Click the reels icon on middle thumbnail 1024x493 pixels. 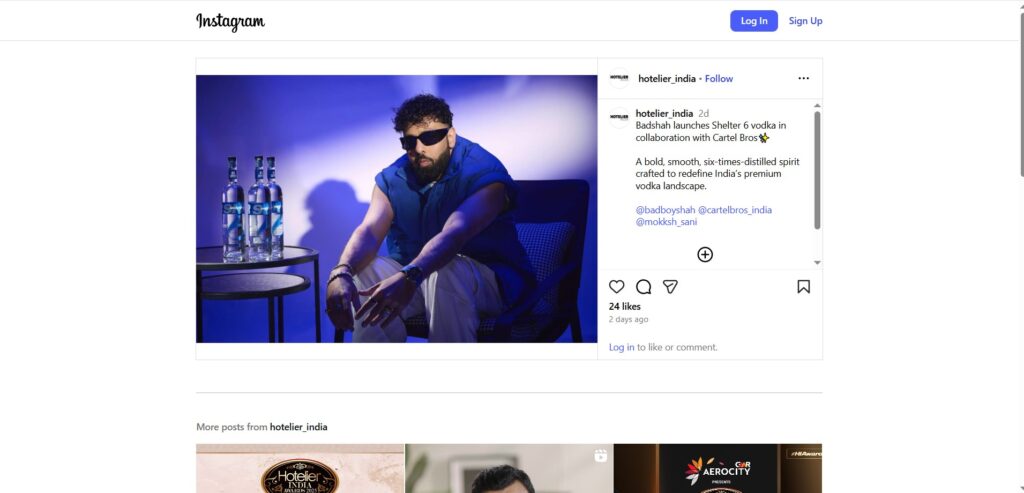point(601,456)
